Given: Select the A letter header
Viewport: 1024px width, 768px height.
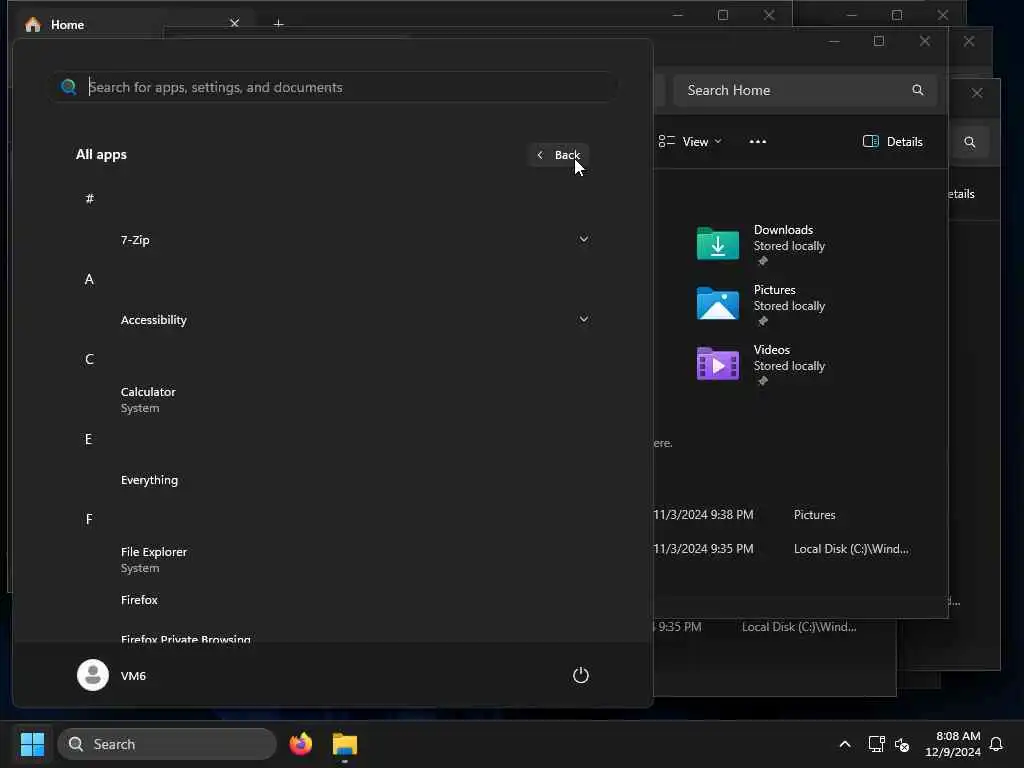Looking at the screenshot, I should click(89, 280).
